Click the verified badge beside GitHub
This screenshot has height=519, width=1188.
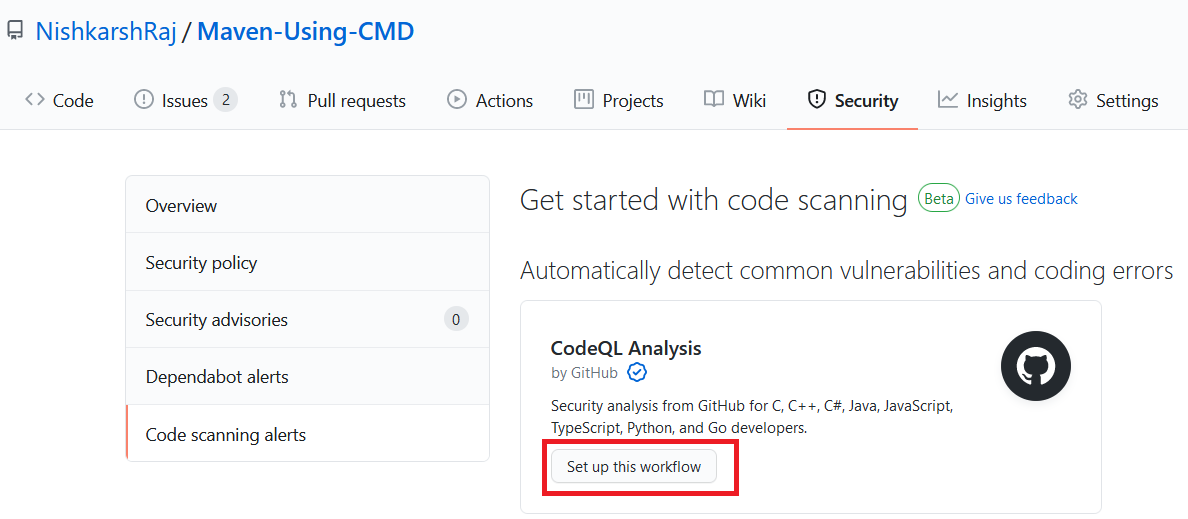pos(637,373)
